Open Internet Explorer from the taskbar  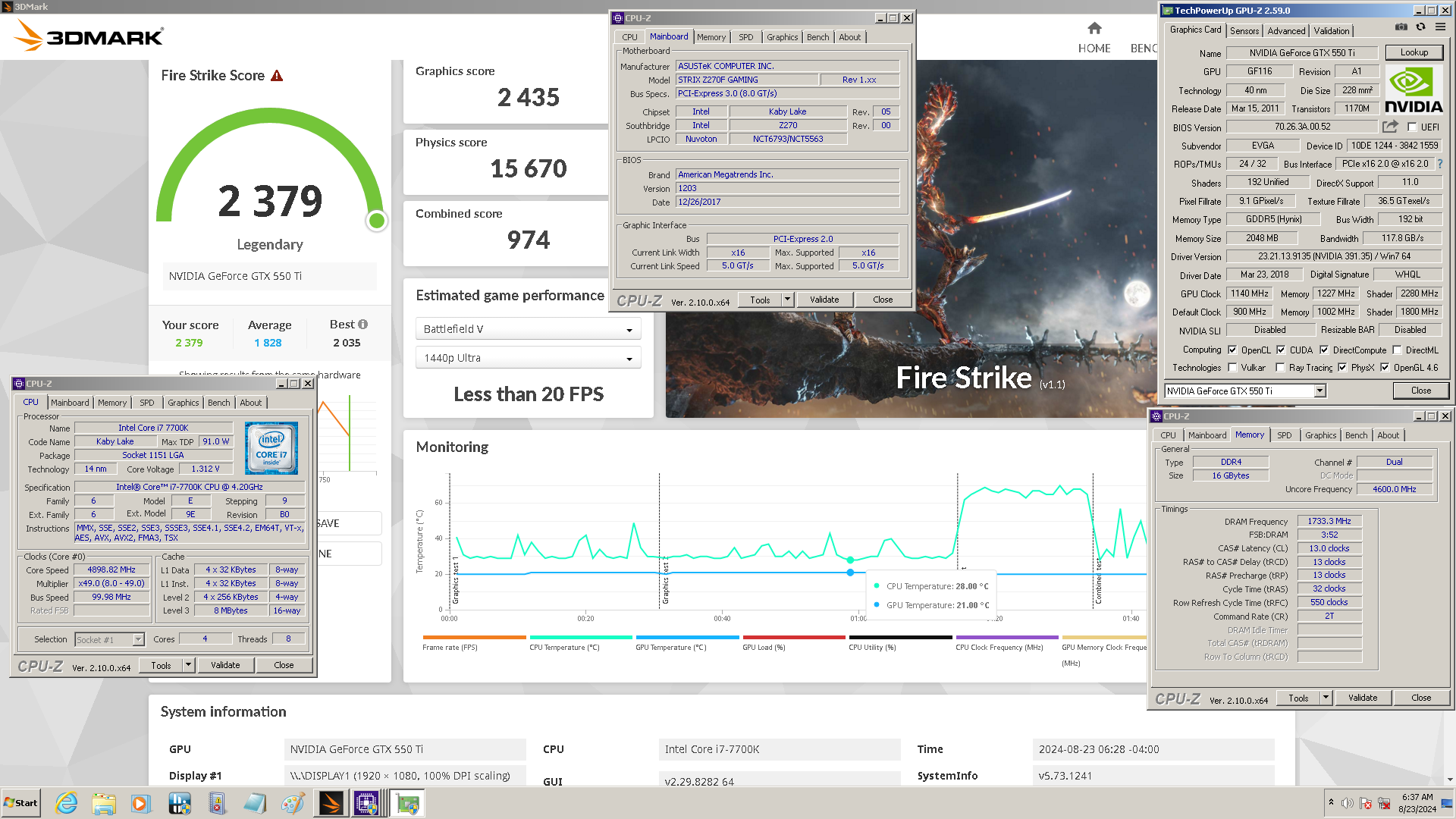(x=67, y=803)
